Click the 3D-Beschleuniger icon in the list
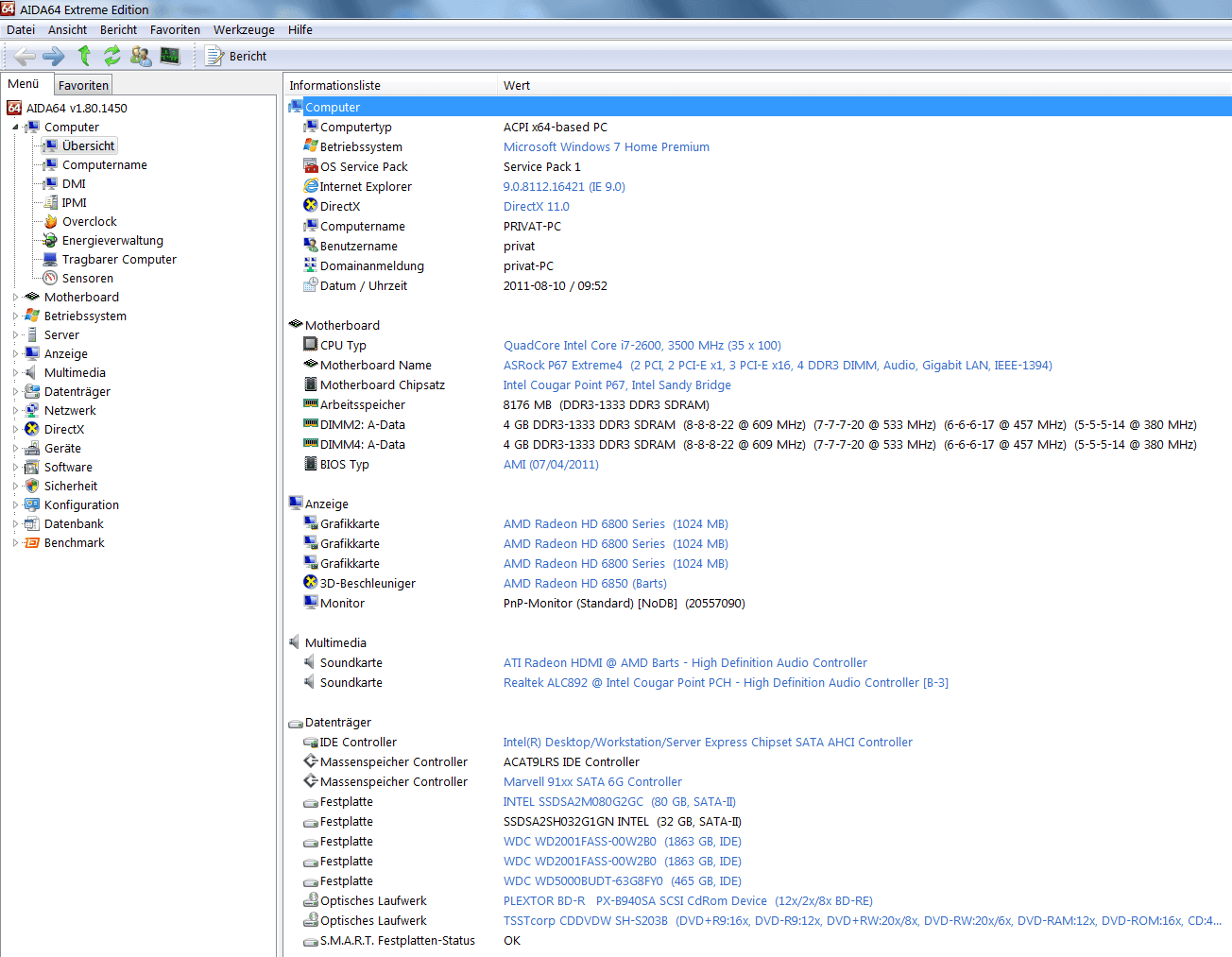This screenshot has width=1232, height=957. pos(311,583)
